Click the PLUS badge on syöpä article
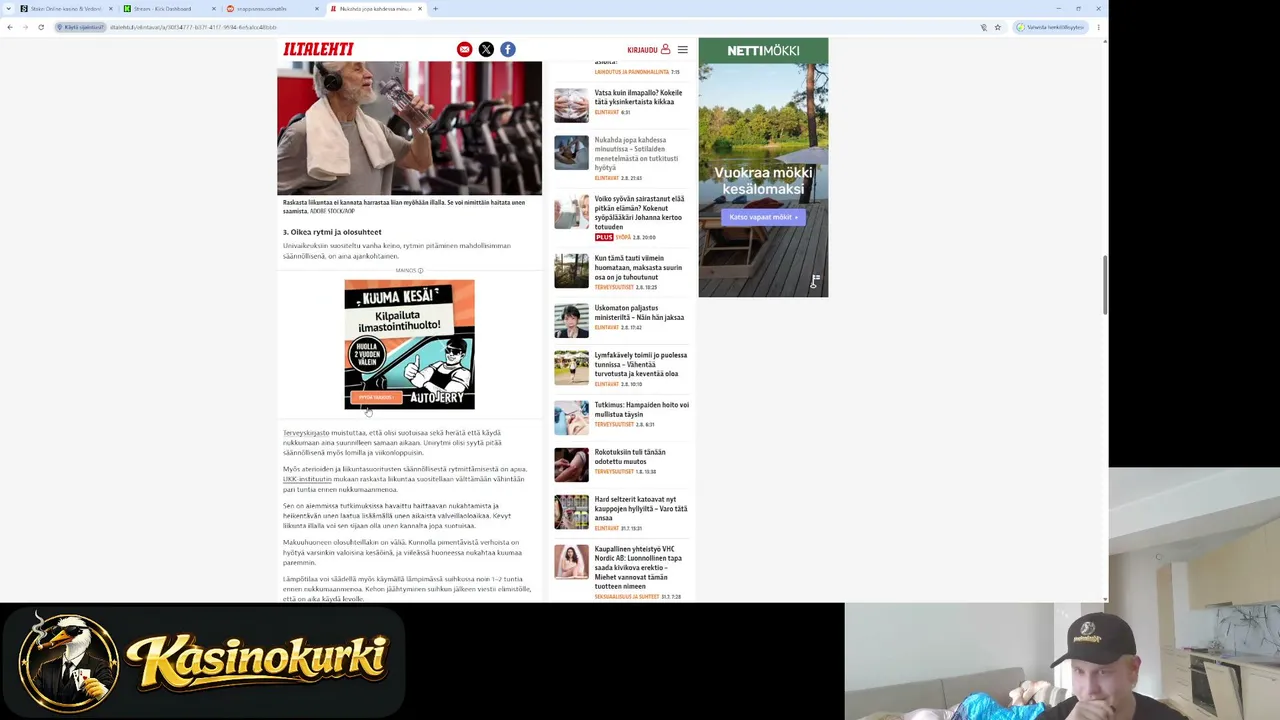 [604, 238]
